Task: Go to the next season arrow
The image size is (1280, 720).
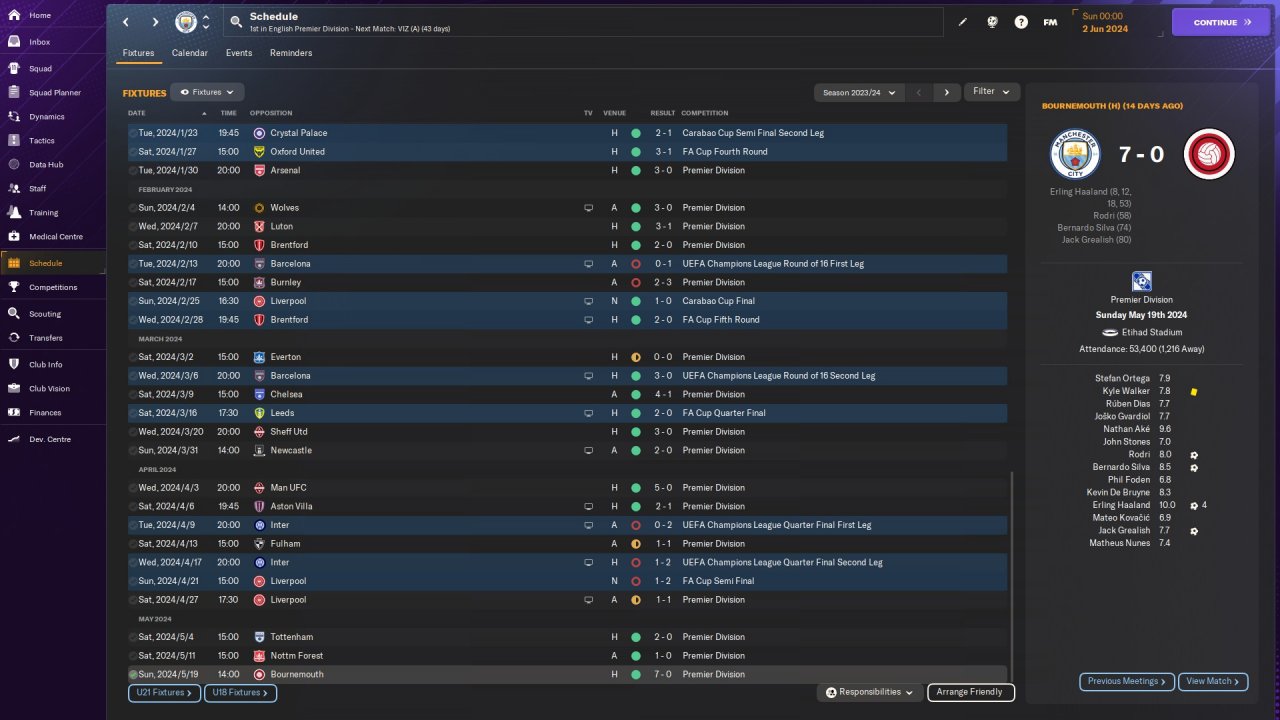Action: click(947, 92)
